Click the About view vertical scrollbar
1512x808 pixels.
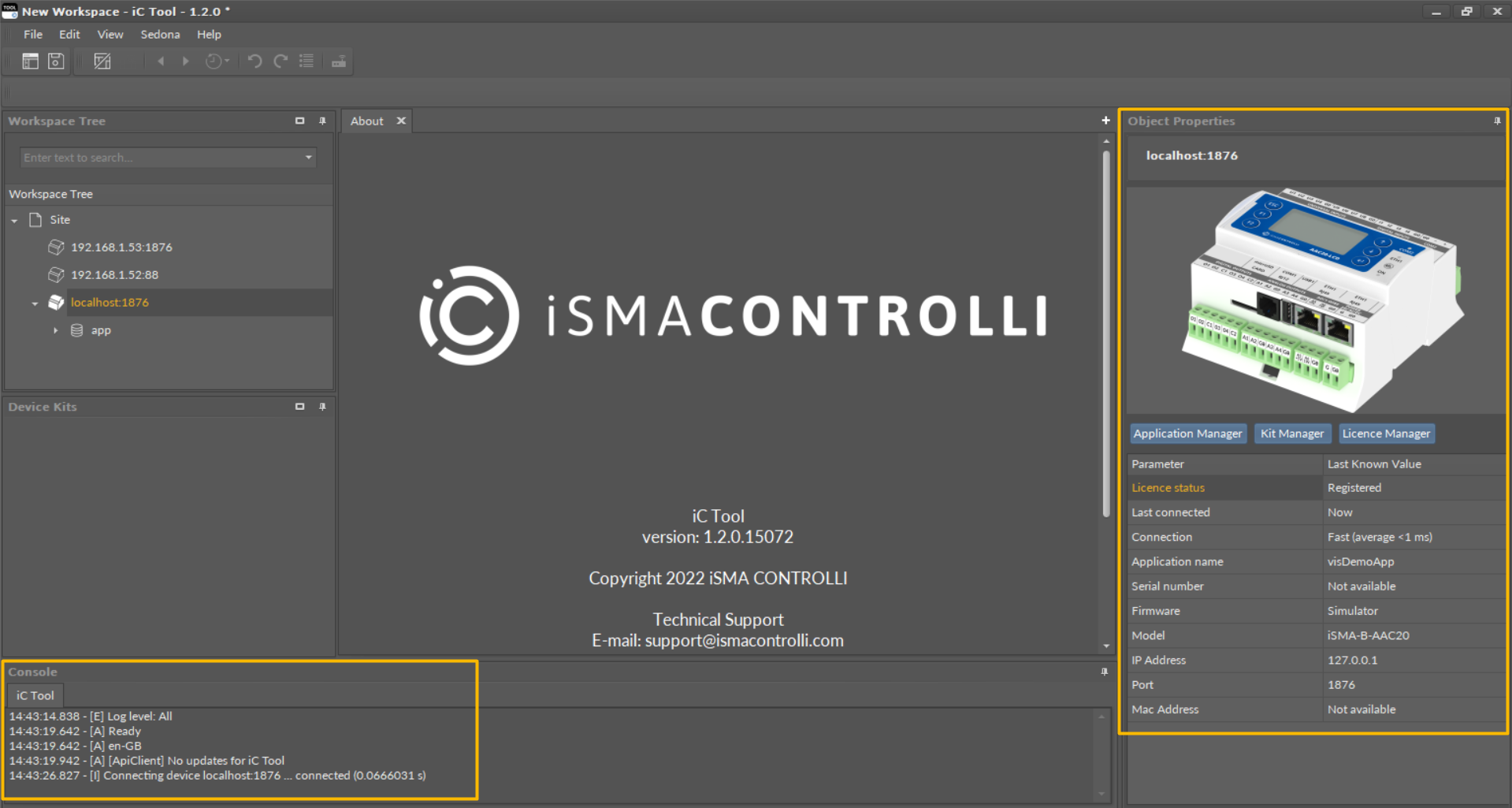tap(1106, 331)
